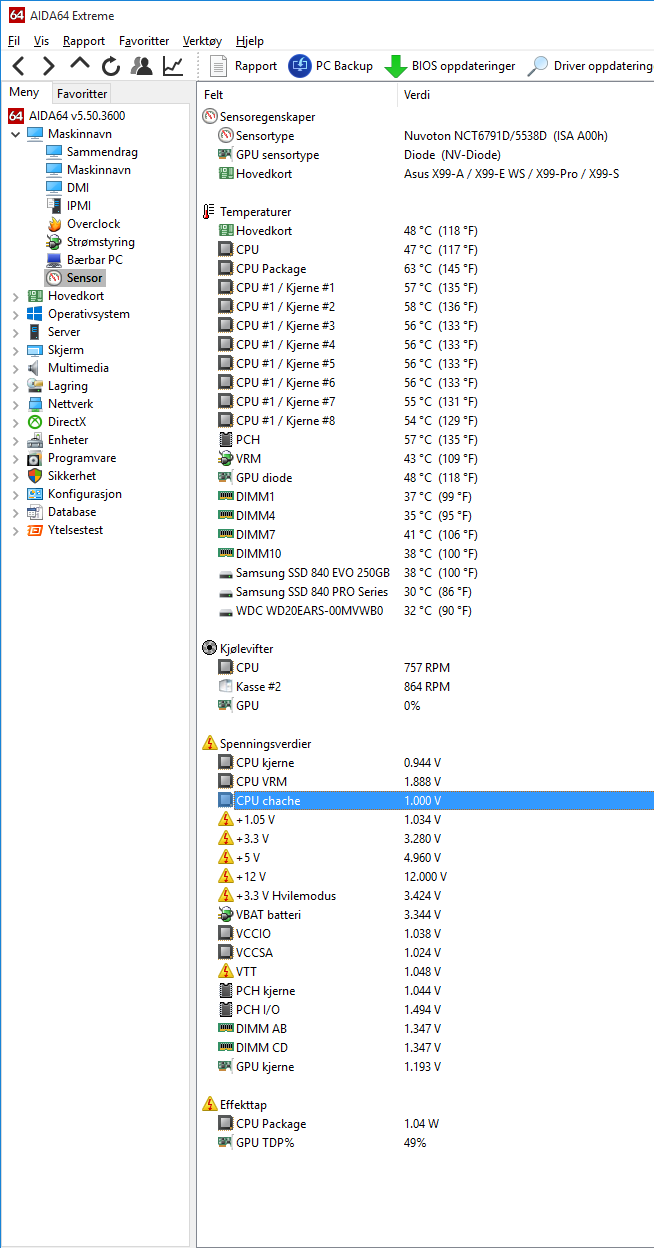Select WDC WD20EARS-00MVWB0 row
The width and height of the screenshot is (654, 1248).
pyautogui.click(x=426, y=611)
